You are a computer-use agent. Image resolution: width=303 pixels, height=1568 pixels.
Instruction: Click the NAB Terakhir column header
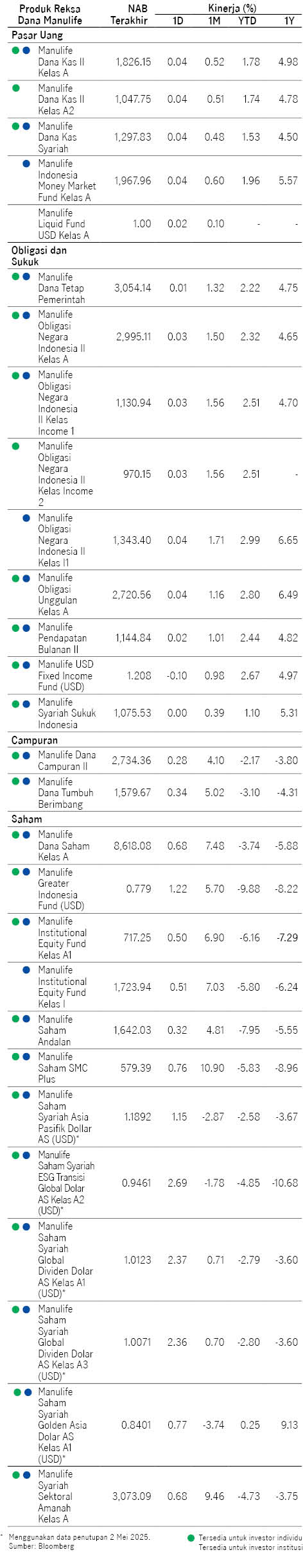click(x=129, y=14)
